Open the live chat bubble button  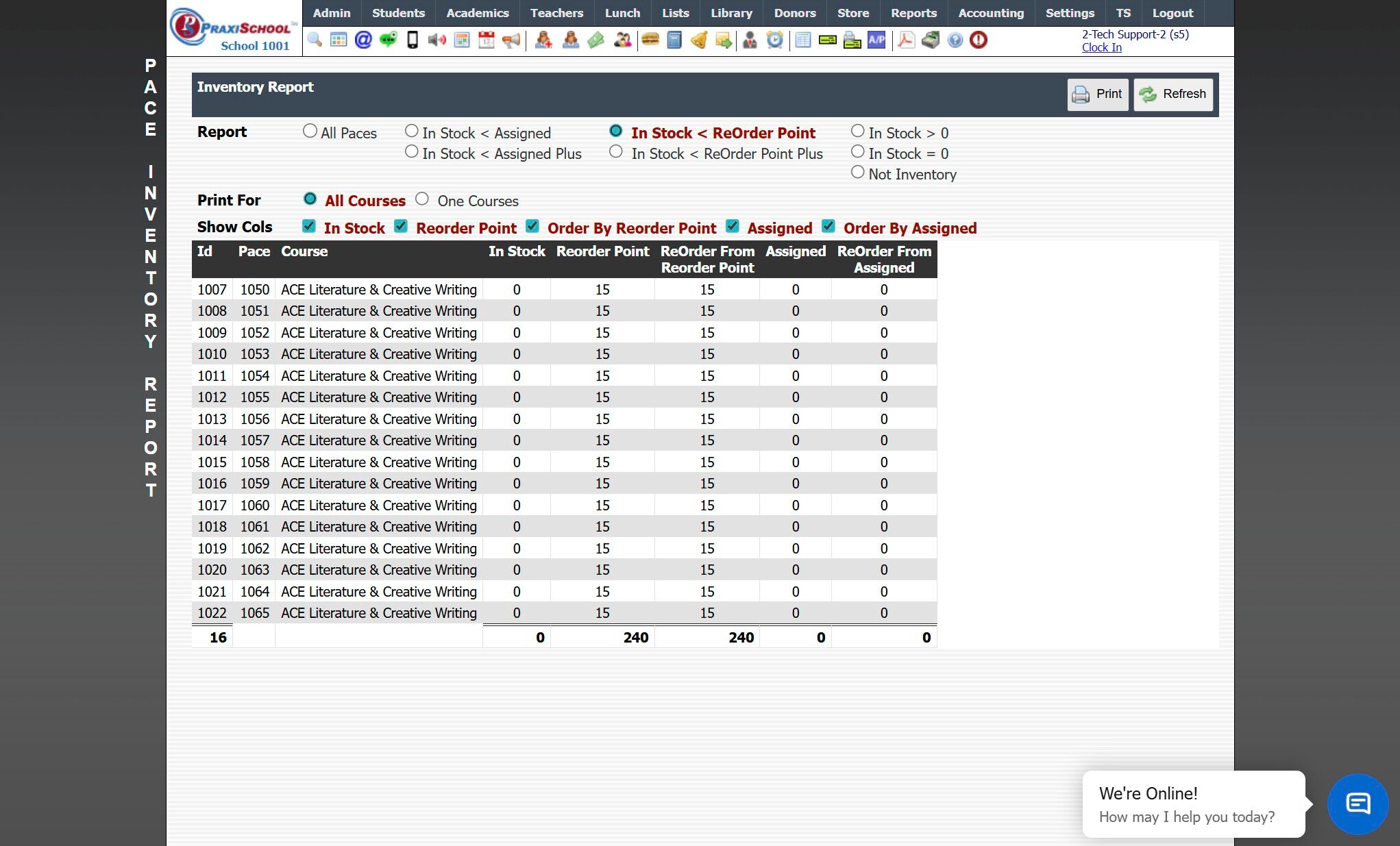coord(1358,804)
